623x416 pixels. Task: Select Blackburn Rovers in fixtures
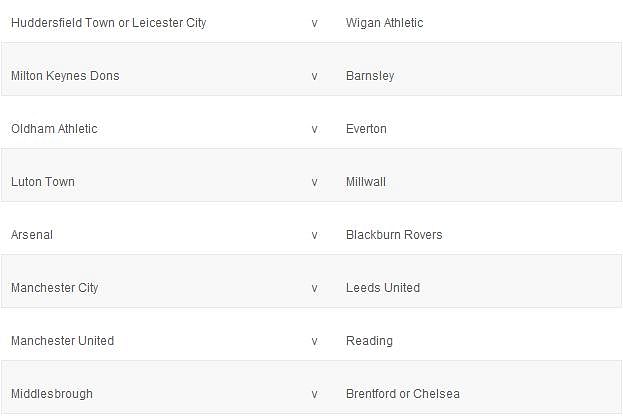click(394, 234)
